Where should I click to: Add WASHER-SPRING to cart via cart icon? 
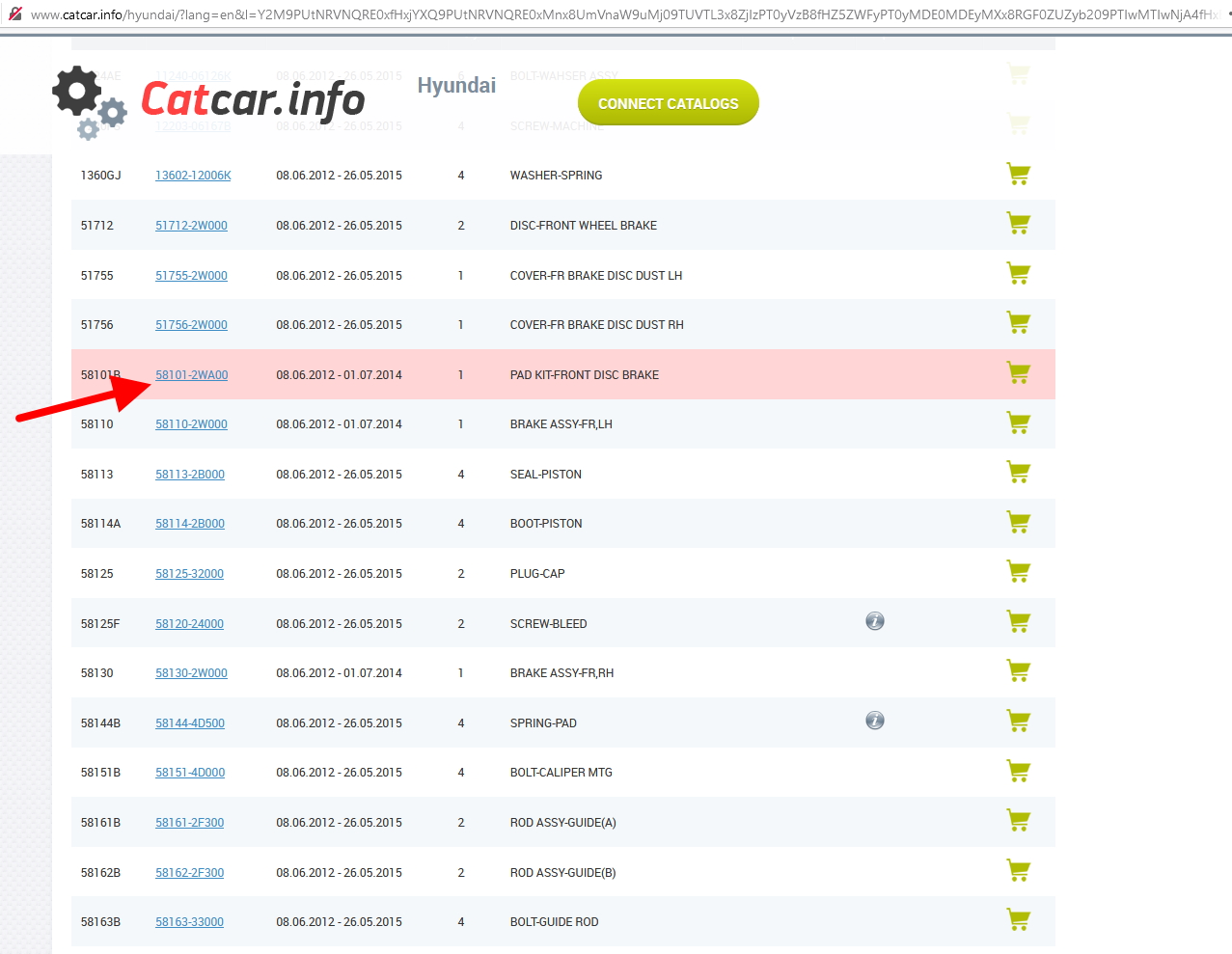(1018, 175)
